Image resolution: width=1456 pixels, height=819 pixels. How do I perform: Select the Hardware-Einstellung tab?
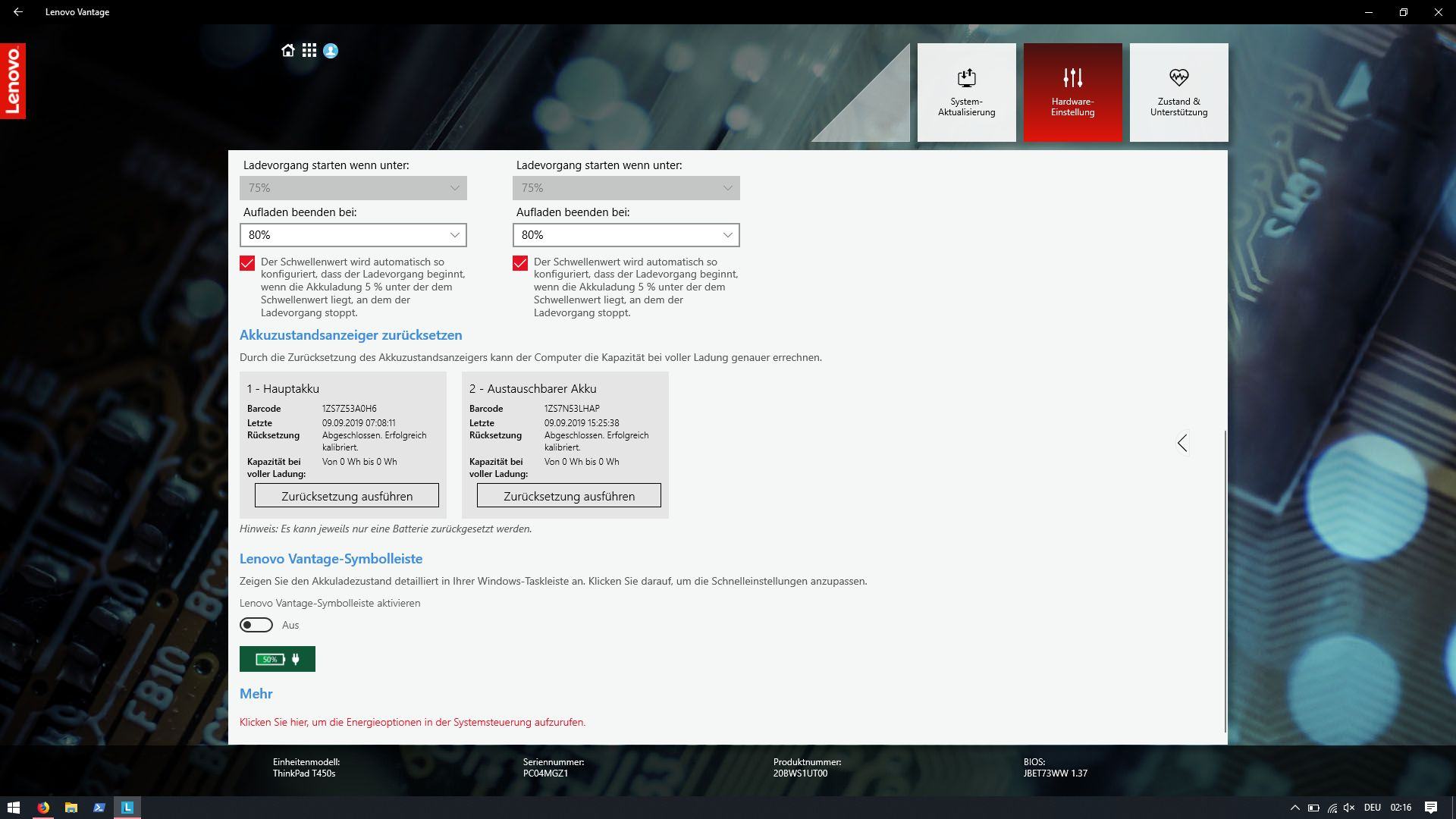(1072, 93)
